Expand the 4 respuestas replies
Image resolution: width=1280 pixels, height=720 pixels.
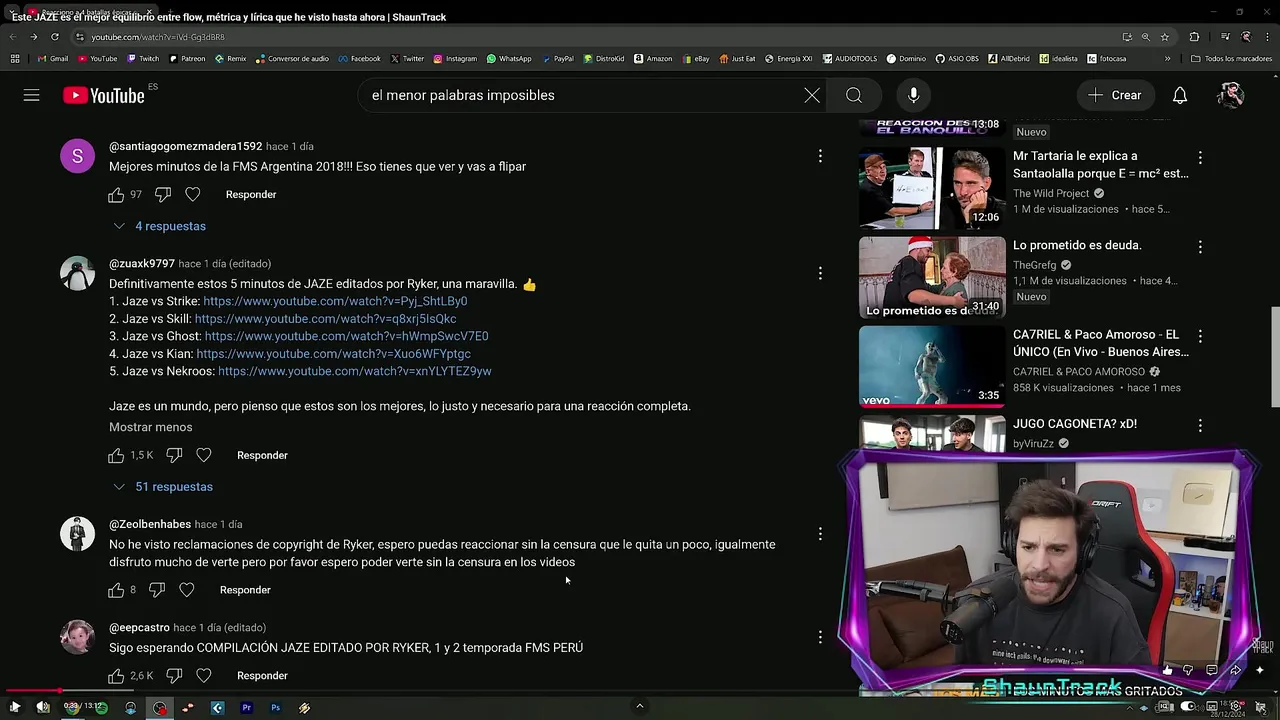click(x=160, y=226)
